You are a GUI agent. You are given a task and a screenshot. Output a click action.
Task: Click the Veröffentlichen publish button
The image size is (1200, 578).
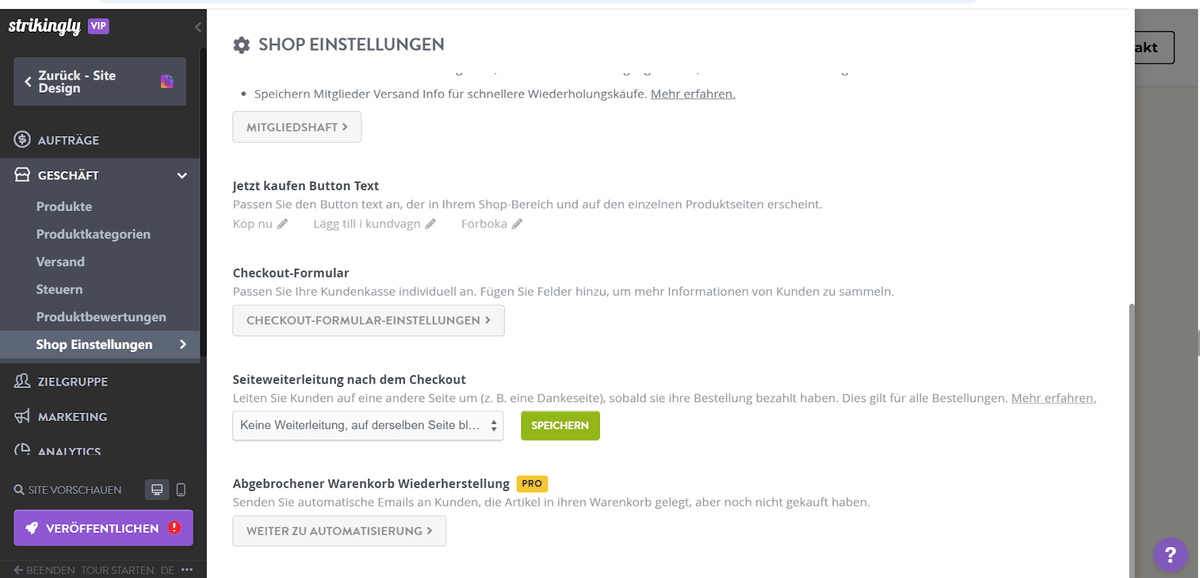tap(103, 528)
